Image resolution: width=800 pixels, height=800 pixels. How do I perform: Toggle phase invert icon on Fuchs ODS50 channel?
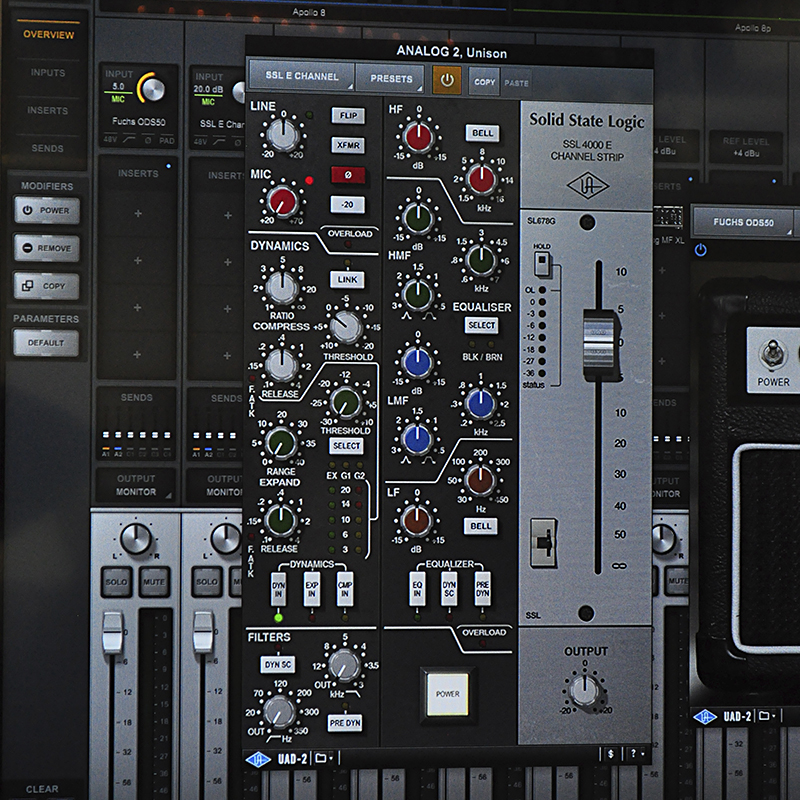pos(147,140)
